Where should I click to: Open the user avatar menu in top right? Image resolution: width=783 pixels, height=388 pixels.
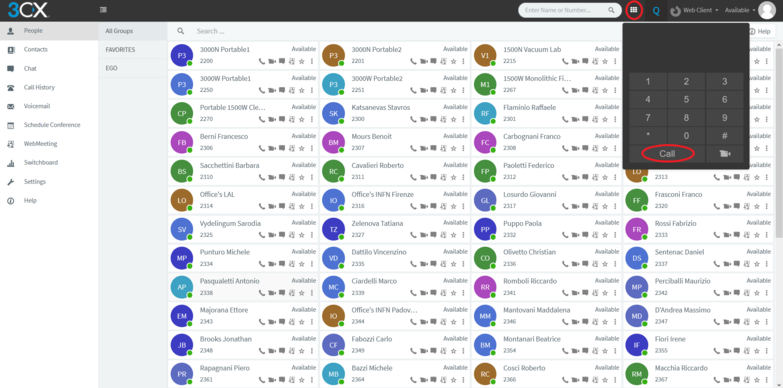767,10
